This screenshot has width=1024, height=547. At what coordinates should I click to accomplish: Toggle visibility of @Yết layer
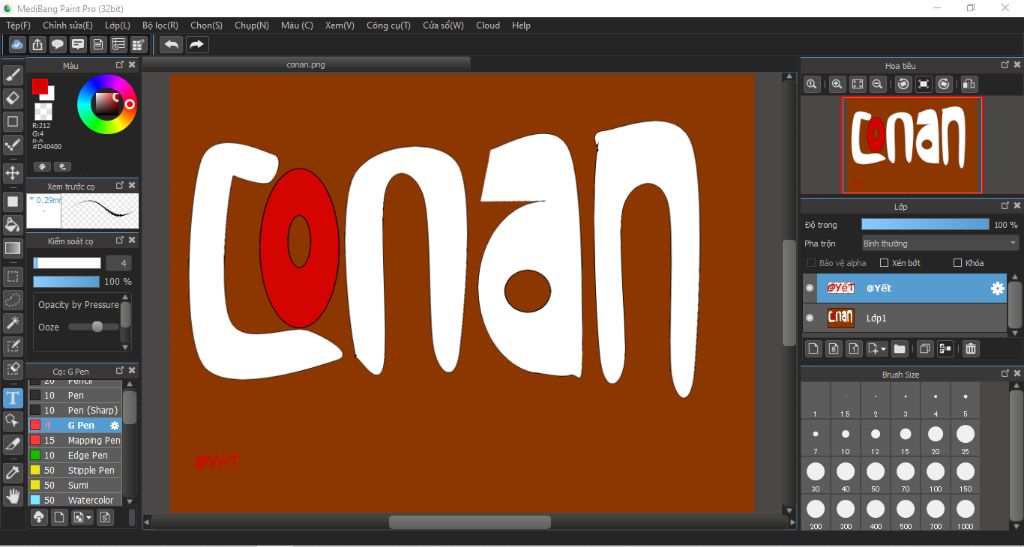click(x=810, y=288)
